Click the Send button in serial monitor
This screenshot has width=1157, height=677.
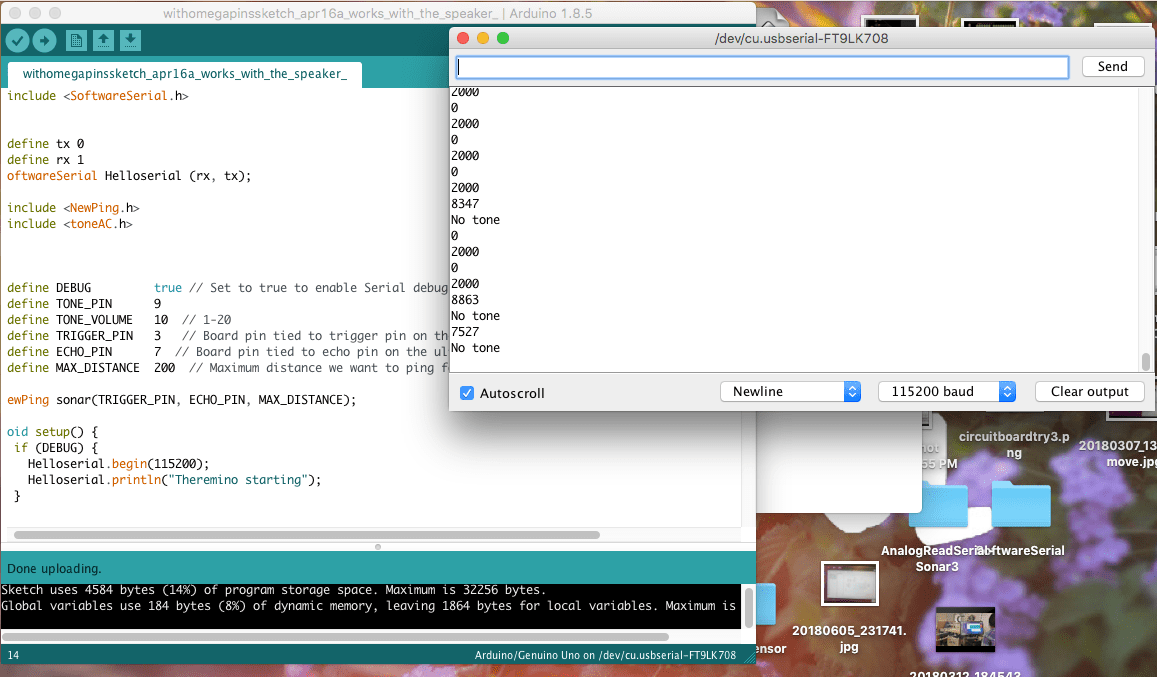1113,66
